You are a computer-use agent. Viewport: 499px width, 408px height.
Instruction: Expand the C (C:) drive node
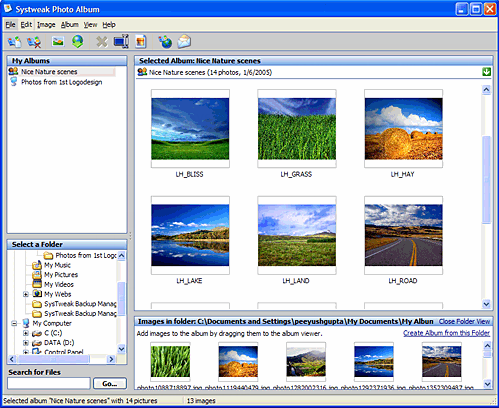coord(26,333)
